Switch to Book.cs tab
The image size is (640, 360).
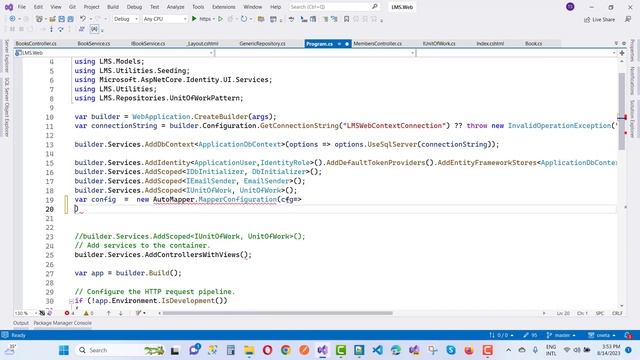pos(533,43)
